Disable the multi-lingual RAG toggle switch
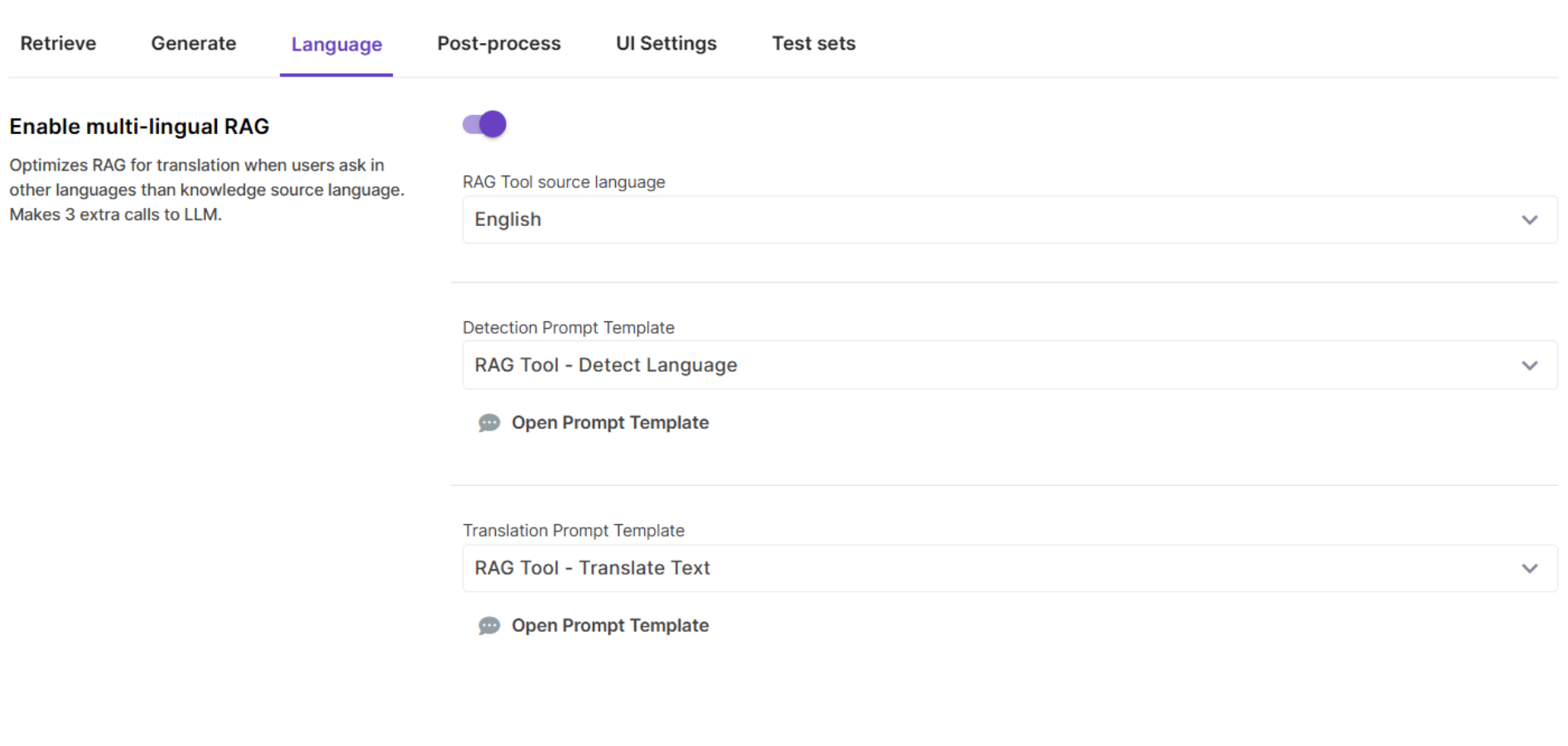This screenshot has height=746, width=1568. point(484,124)
